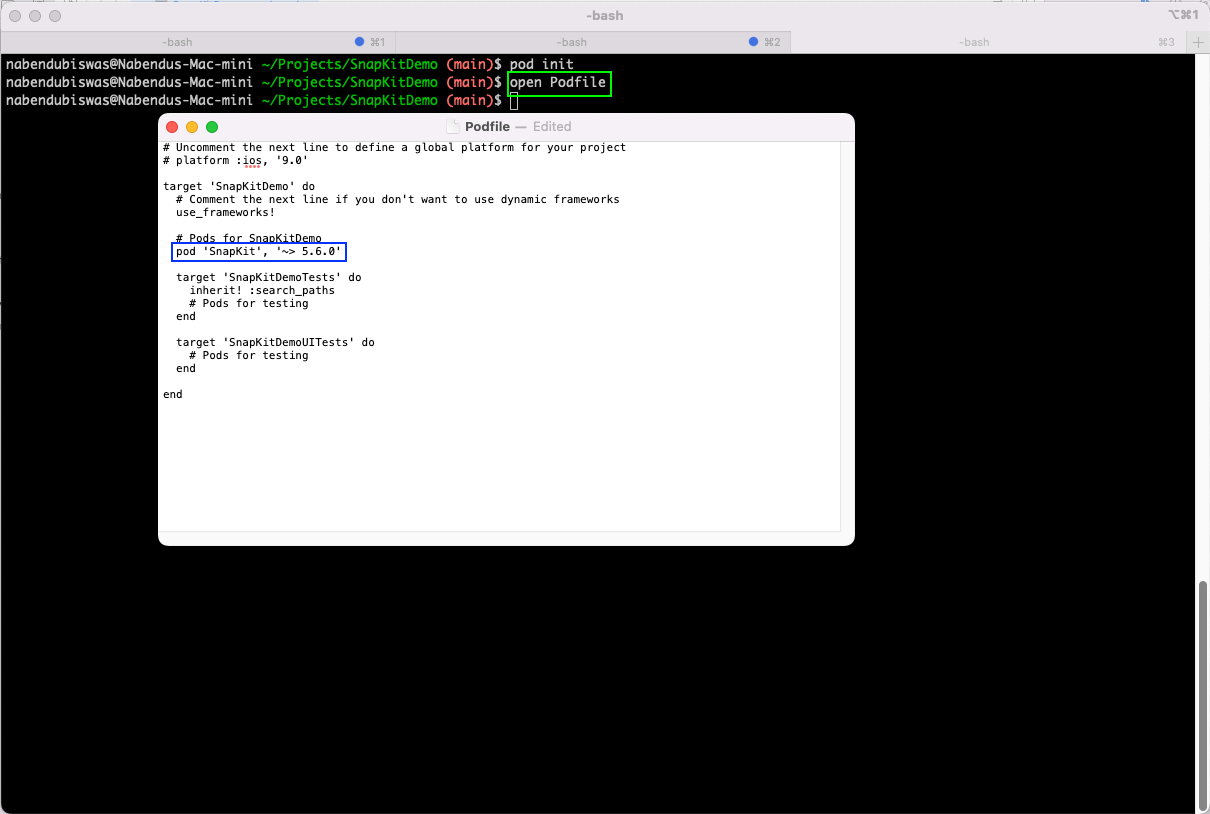Click the Podfile title to rename document

coord(487,127)
